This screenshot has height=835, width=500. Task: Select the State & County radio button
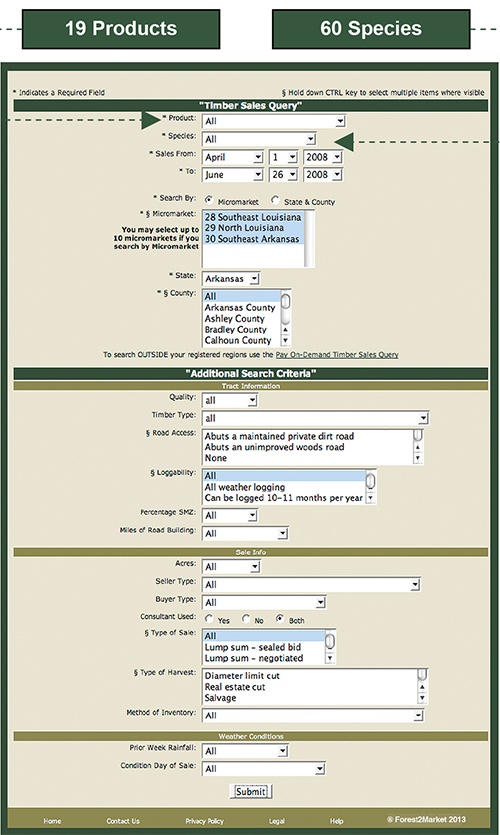(x=275, y=200)
